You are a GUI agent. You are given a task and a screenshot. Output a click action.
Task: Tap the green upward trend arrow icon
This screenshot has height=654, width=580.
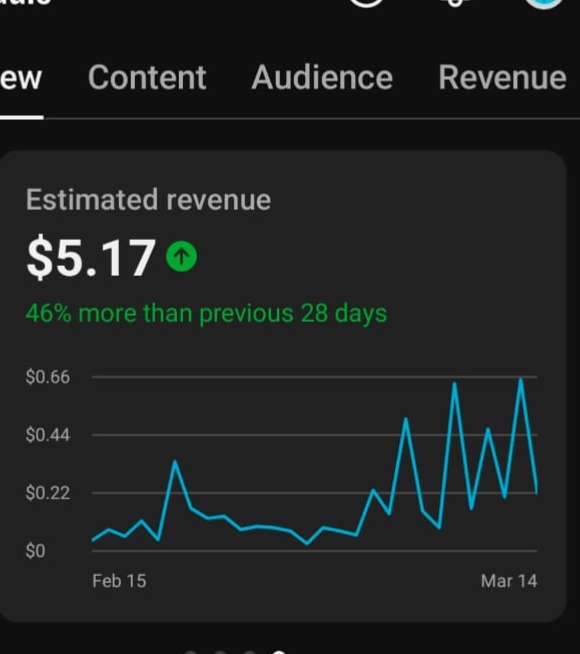pyautogui.click(x=181, y=257)
